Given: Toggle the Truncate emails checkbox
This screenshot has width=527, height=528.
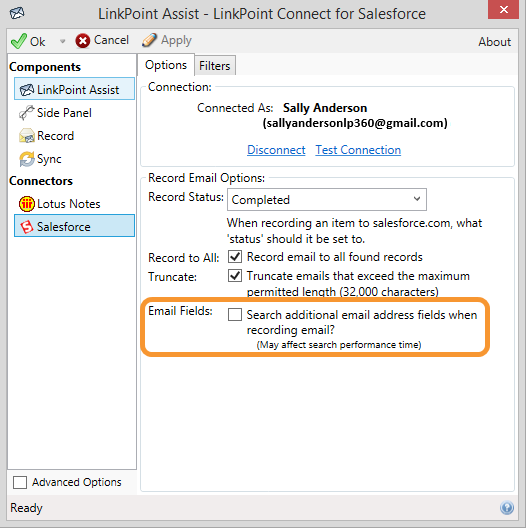Looking at the screenshot, I should coord(235,276).
